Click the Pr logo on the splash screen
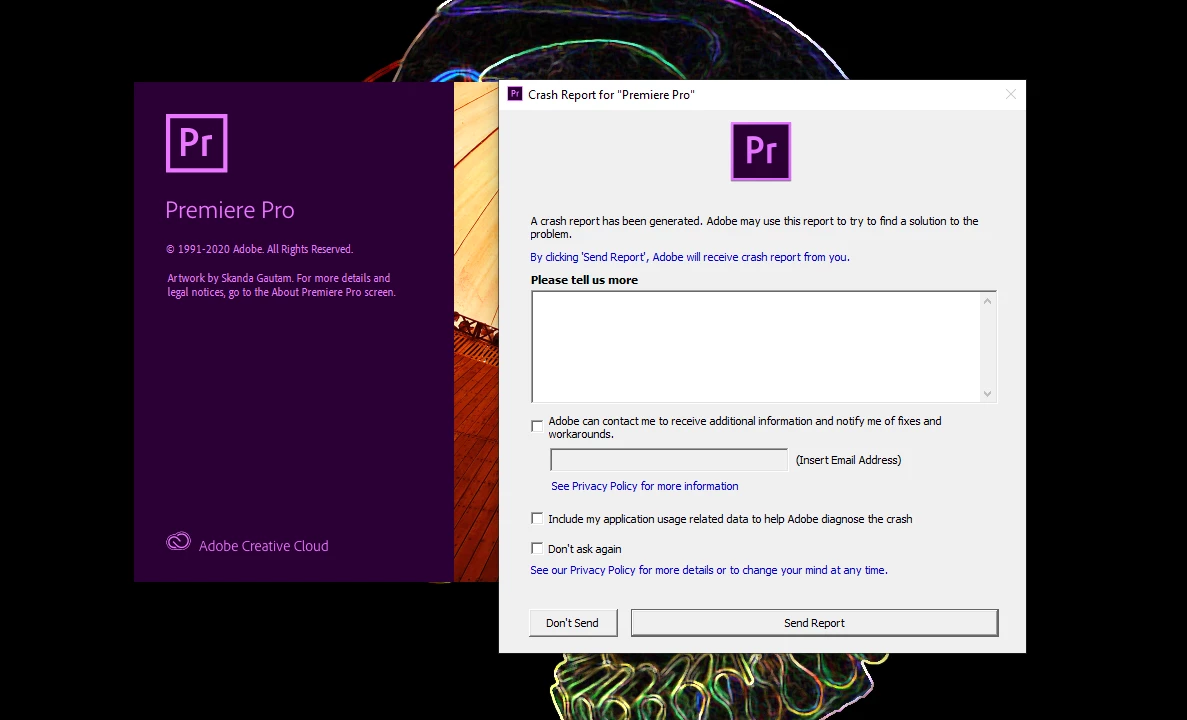 pos(197,143)
